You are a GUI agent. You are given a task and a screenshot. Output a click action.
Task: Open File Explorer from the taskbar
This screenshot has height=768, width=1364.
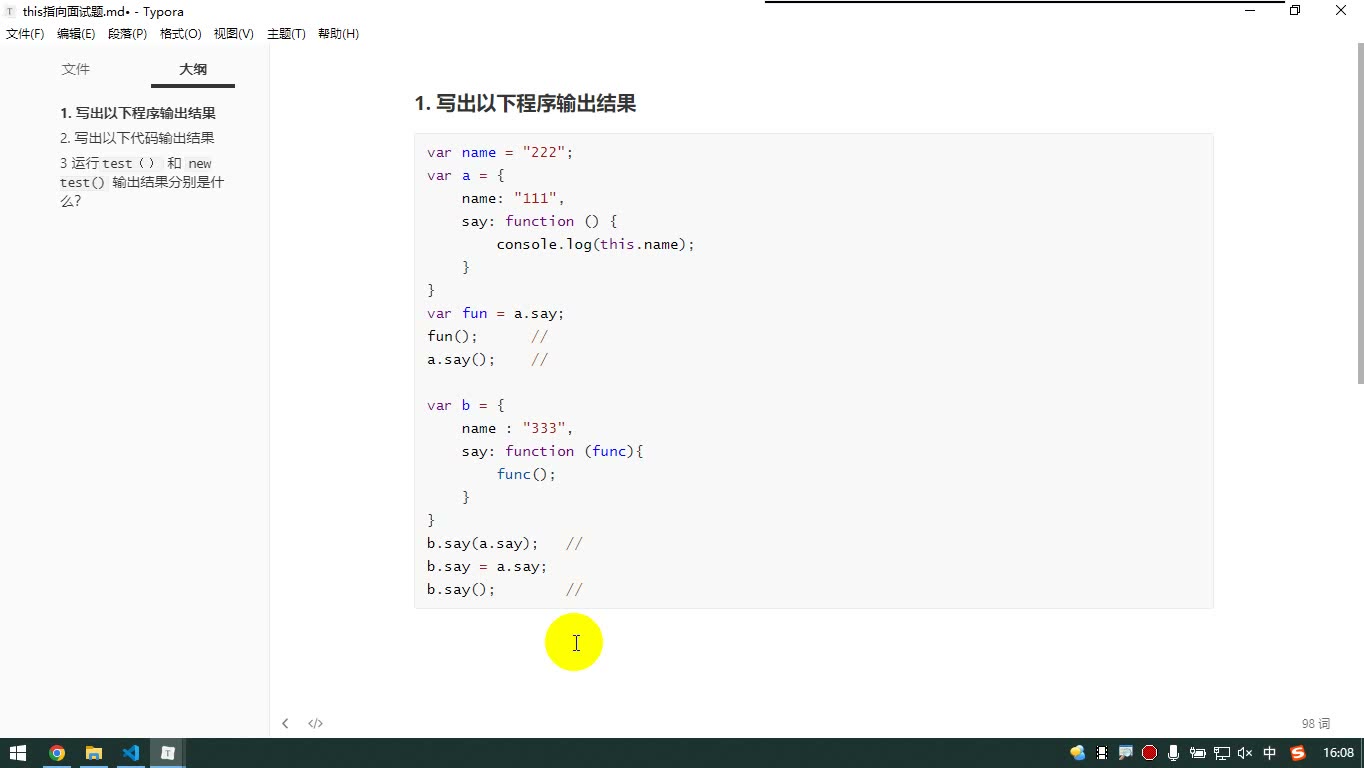point(94,753)
